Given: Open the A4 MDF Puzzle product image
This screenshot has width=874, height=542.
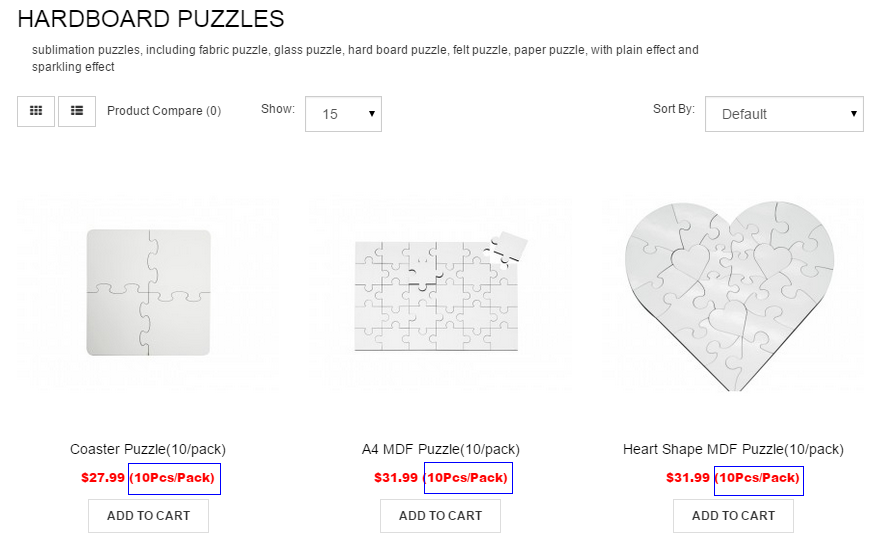Looking at the screenshot, I should point(440,292).
